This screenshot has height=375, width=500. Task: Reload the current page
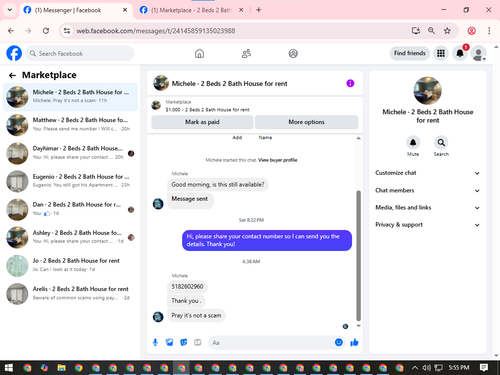coord(46,31)
